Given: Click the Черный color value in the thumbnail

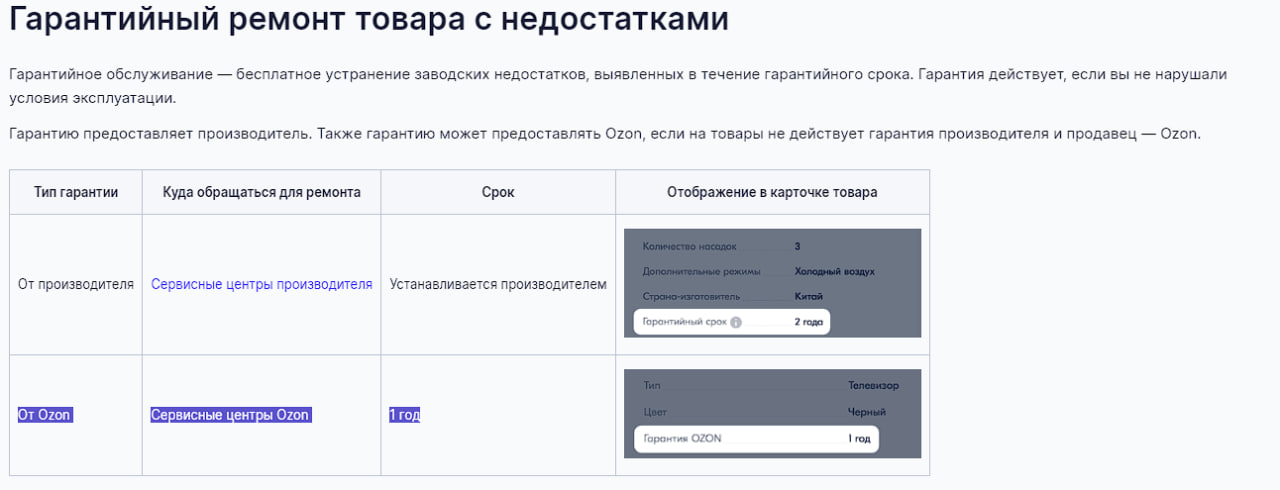Looking at the screenshot, I should point(866,411).
